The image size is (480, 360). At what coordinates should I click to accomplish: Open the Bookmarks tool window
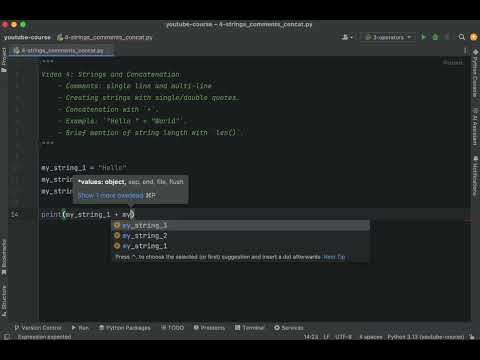4,257
